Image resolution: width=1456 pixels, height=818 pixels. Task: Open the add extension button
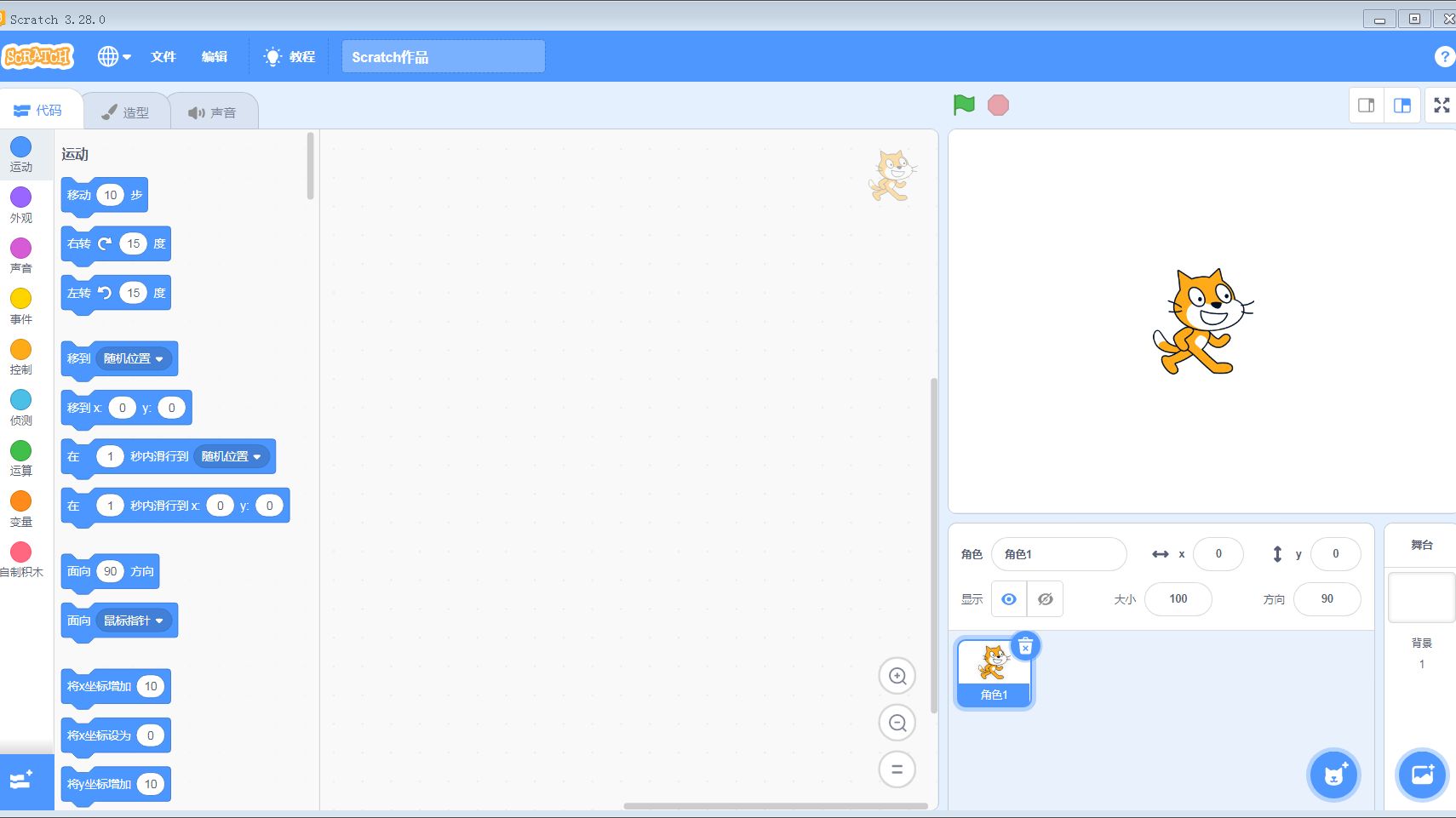26,781
